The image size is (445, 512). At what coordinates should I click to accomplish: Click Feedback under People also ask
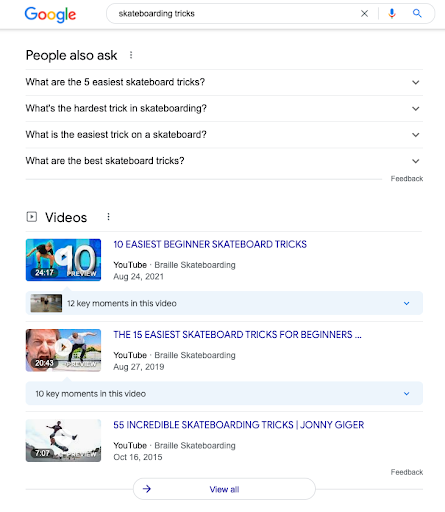click(407, 179)
